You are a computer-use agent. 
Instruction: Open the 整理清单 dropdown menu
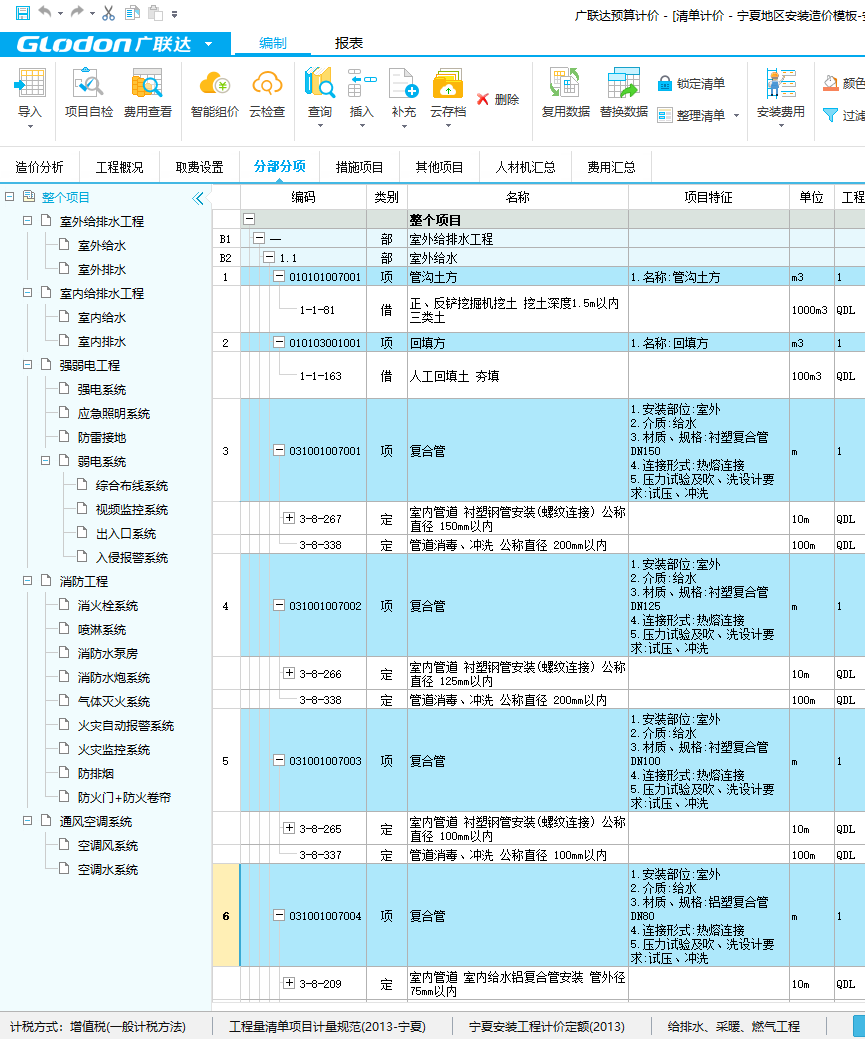pos(737,116)
